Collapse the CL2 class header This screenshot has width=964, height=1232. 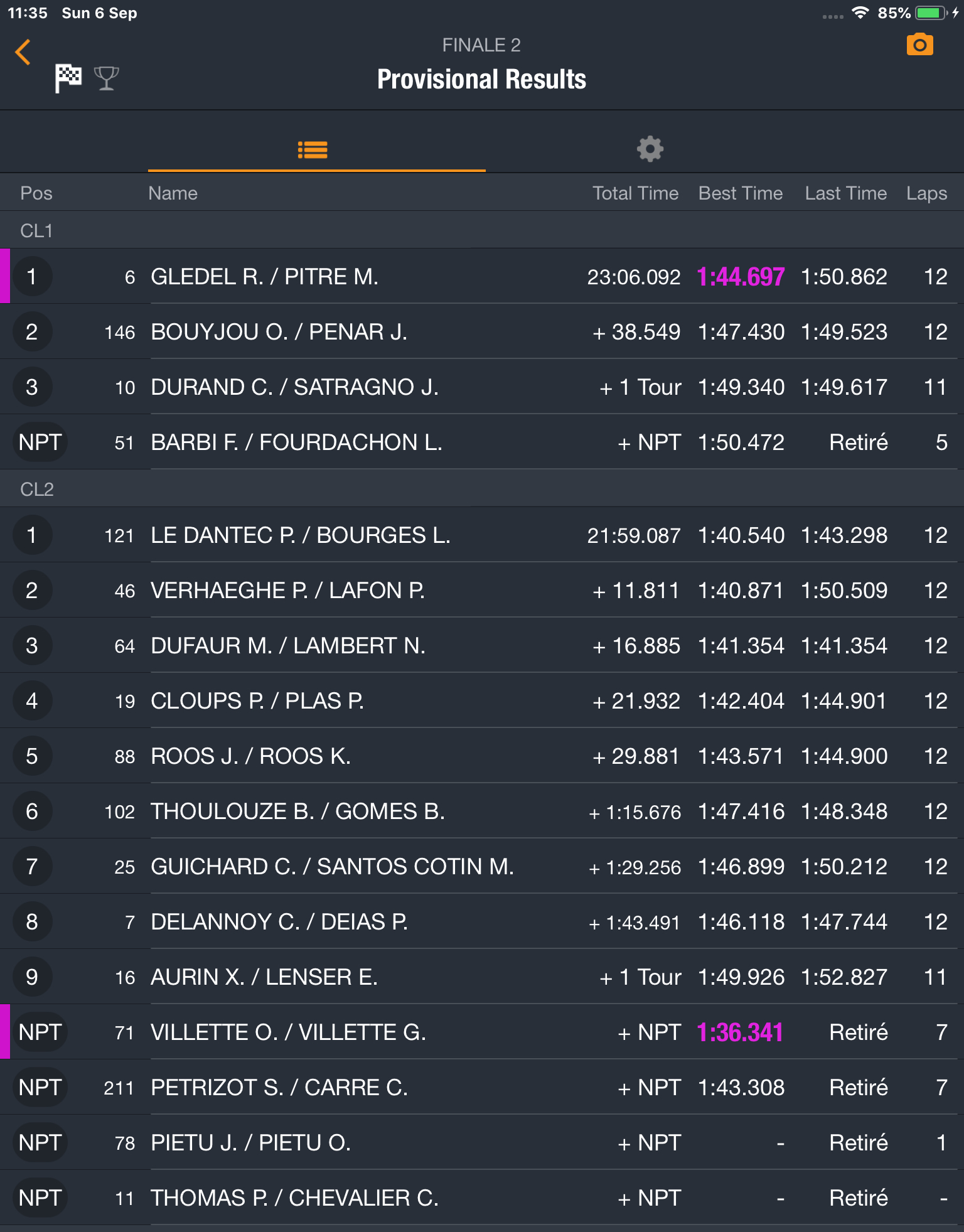click(x=36, y=489)
